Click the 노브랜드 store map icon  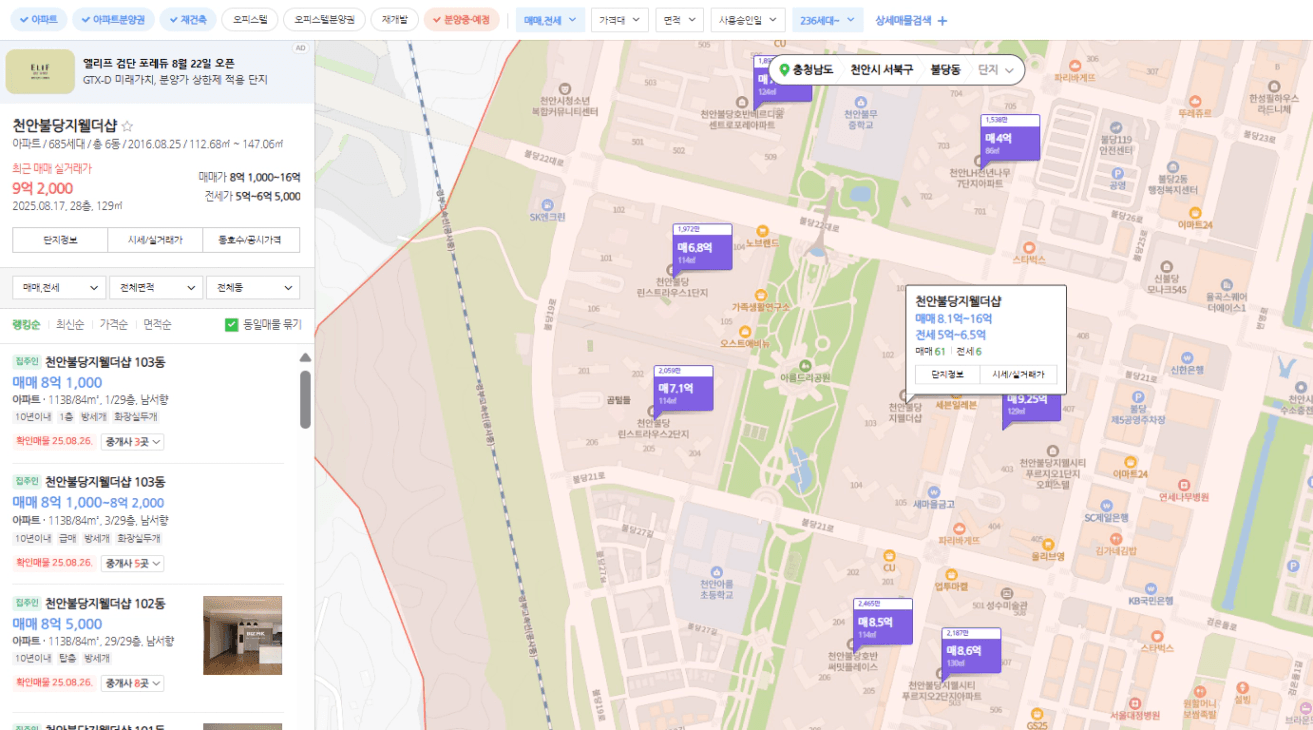click(x=763, y=231)
